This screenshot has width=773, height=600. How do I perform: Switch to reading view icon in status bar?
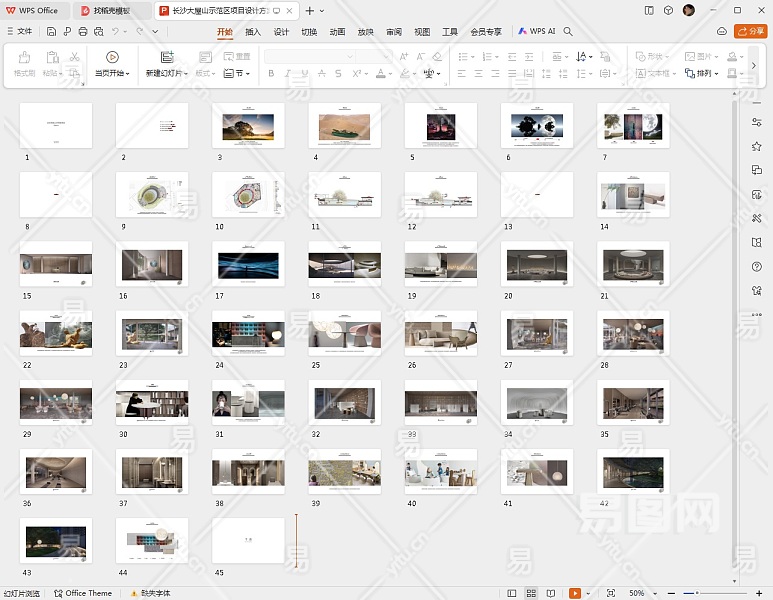click(551, 593)
